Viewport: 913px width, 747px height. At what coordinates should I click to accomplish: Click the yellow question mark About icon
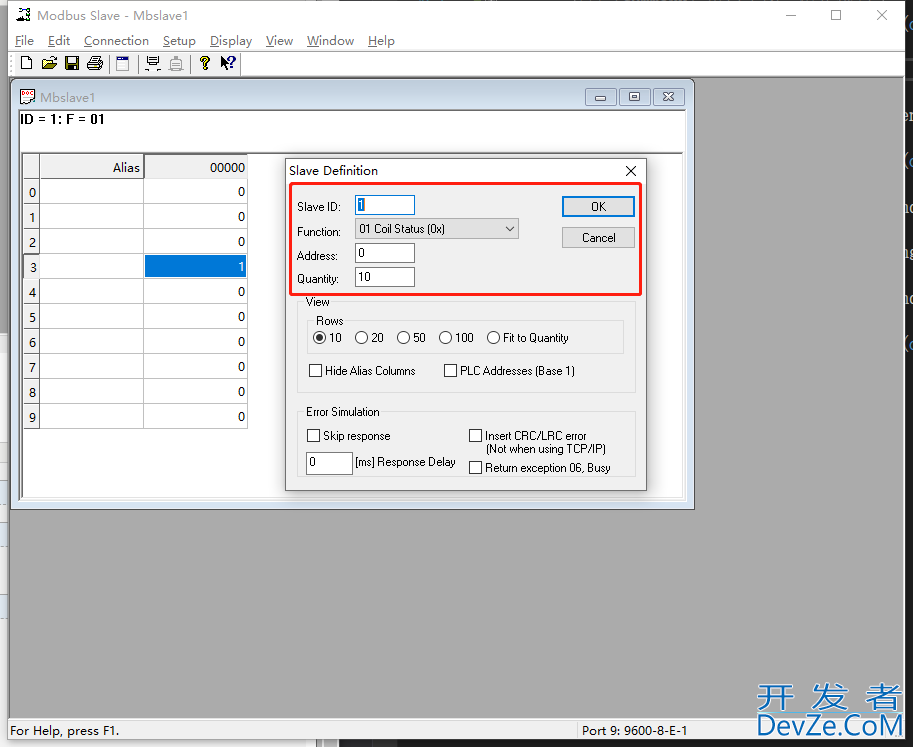point(204,63)
